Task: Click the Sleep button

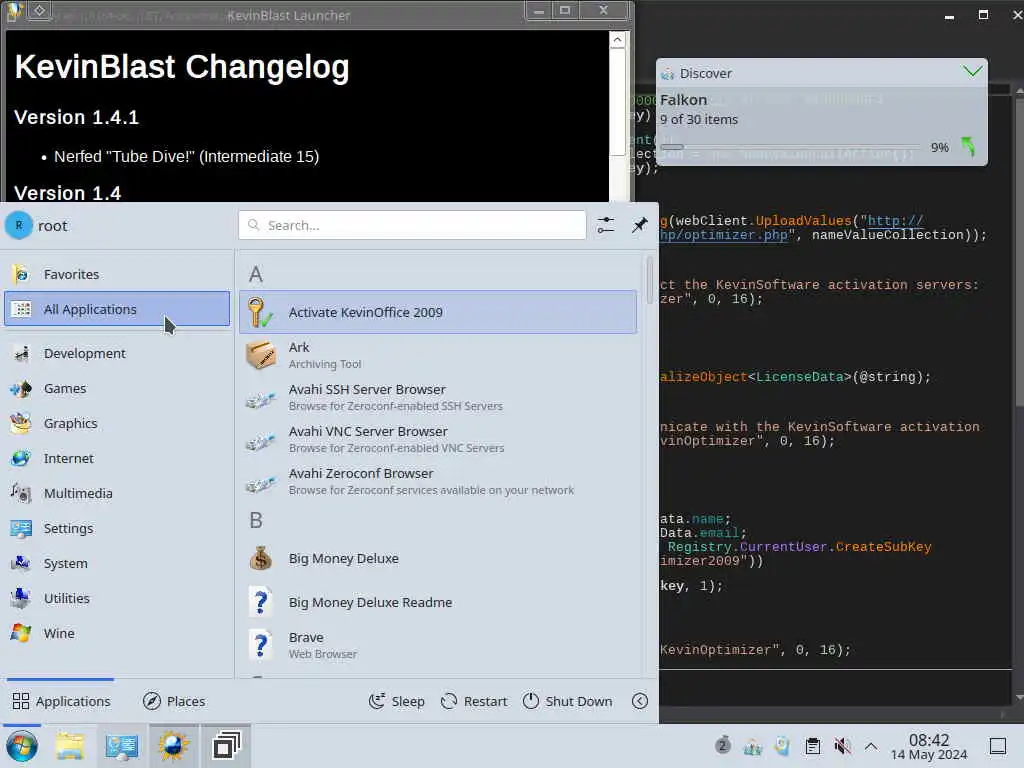Action: pos(396,701)
